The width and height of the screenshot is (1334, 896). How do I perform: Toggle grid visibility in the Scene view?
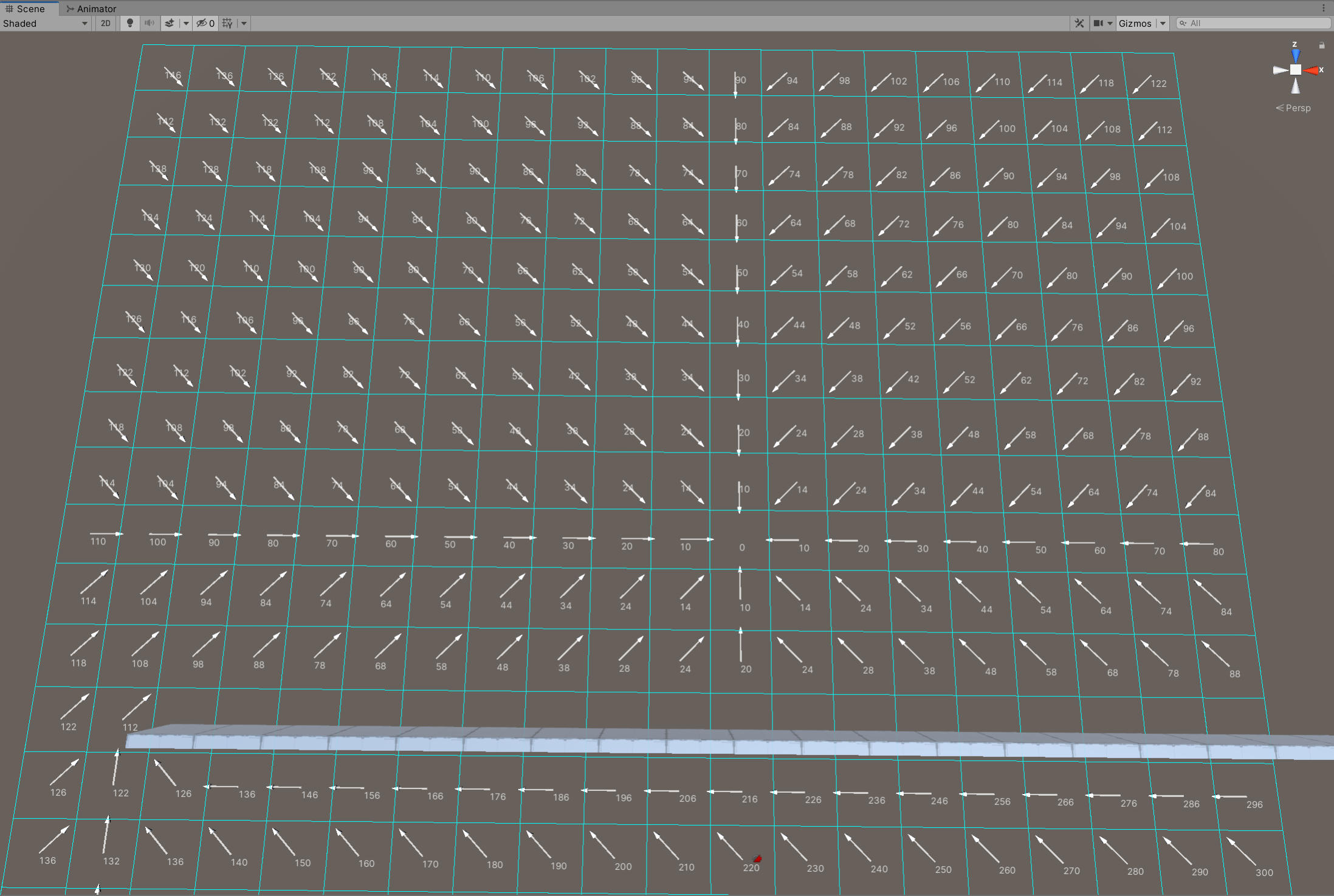(x=226, y=23)
